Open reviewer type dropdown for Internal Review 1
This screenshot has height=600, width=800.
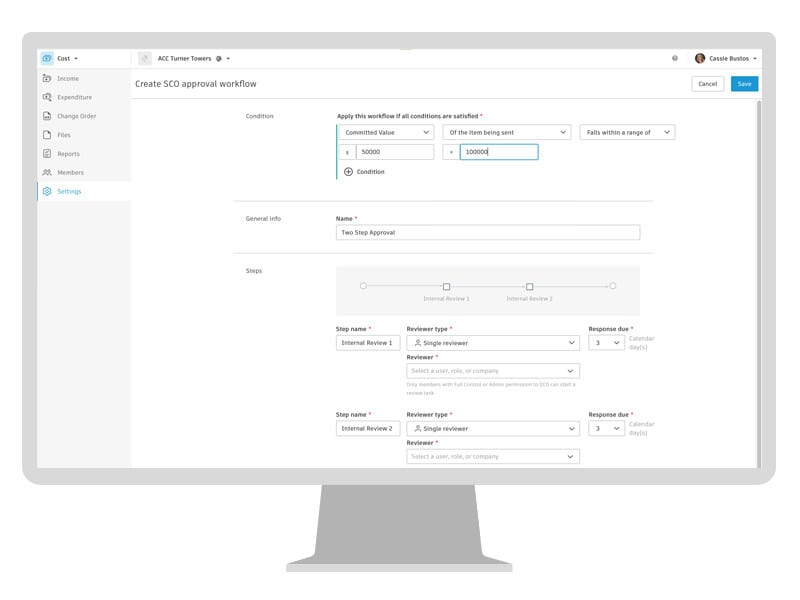click(493, 343)
